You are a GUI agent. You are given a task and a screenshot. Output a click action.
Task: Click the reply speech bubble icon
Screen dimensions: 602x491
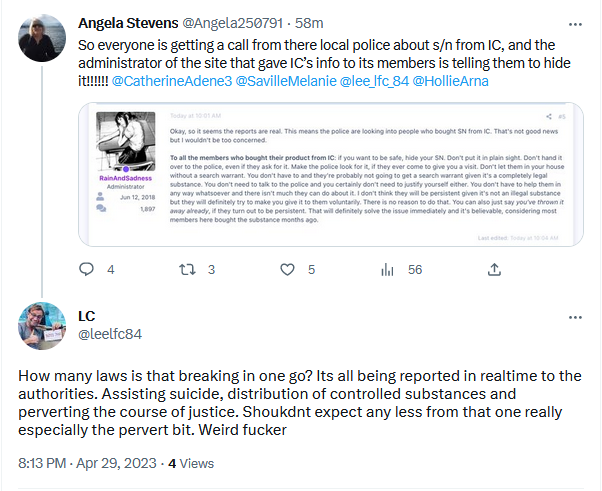coord(86,269)
